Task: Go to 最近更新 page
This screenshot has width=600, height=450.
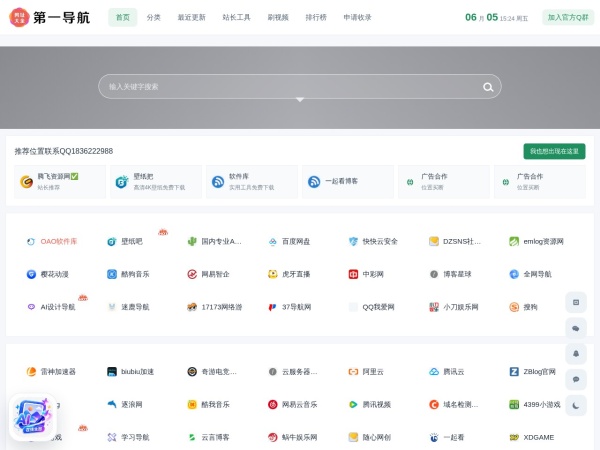Action: pos(191,17)
